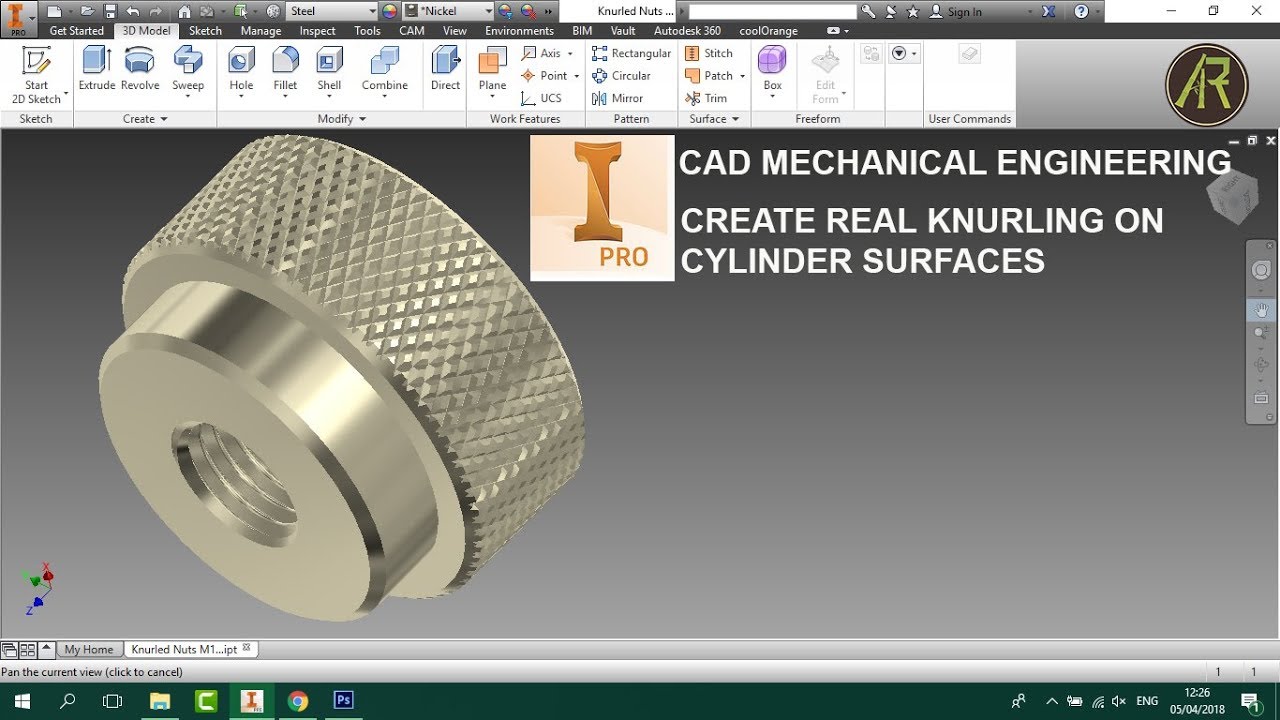Select the Fillet tool

click(x=285, y=70)
